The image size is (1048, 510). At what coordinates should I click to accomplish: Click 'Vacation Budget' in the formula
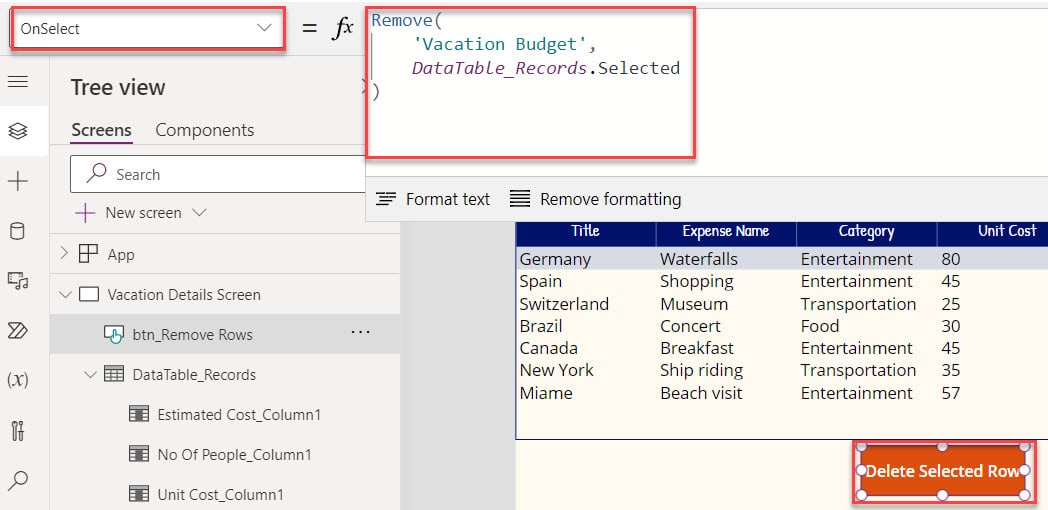tap(503, 44)
